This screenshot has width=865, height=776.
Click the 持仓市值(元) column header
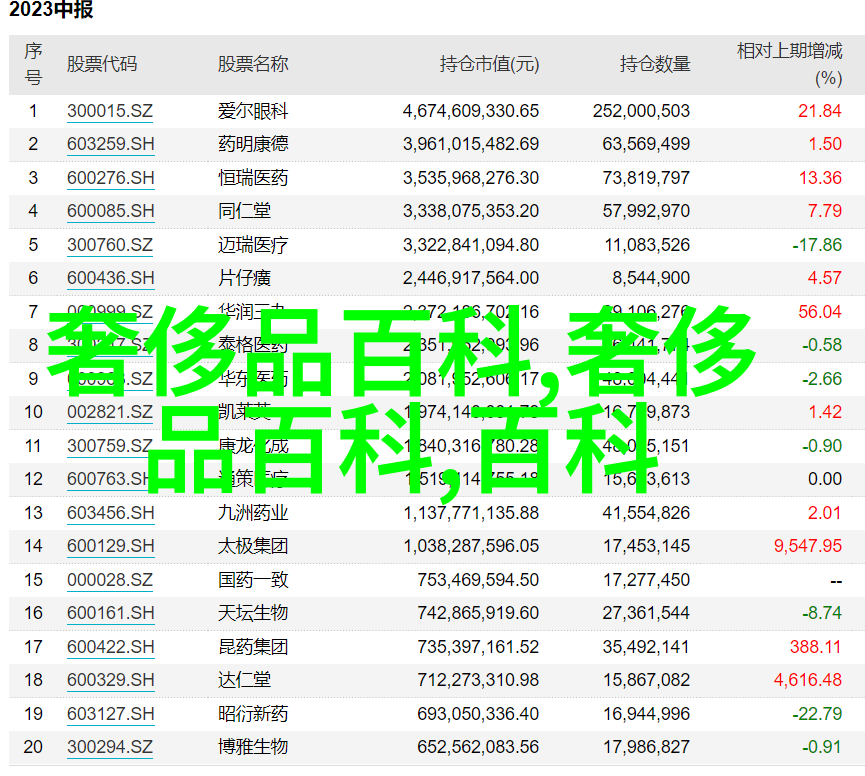click(x=489, y=65)
